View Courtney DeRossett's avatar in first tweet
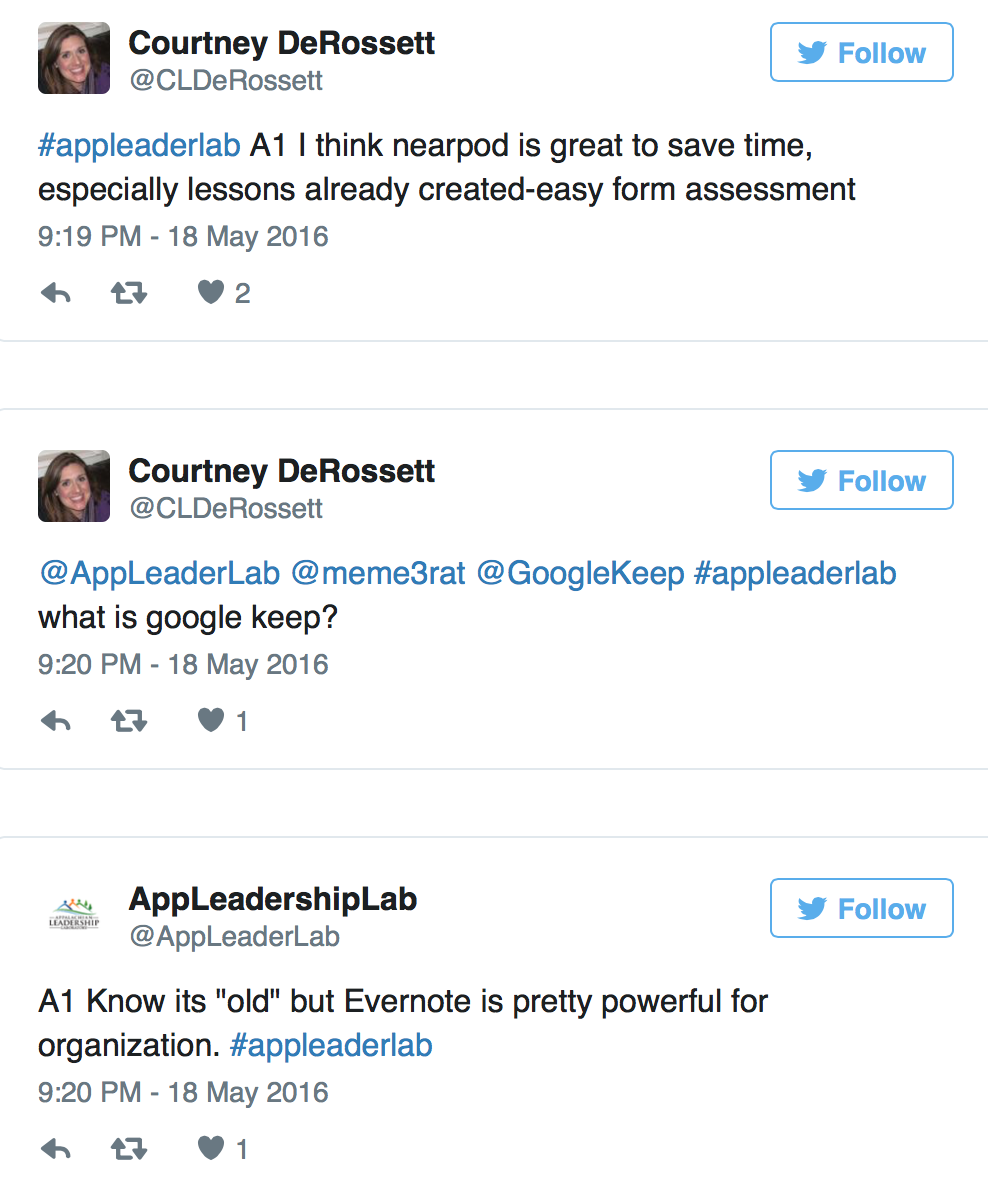Viewport: 988px width, 1194px height. pos(74,58)
